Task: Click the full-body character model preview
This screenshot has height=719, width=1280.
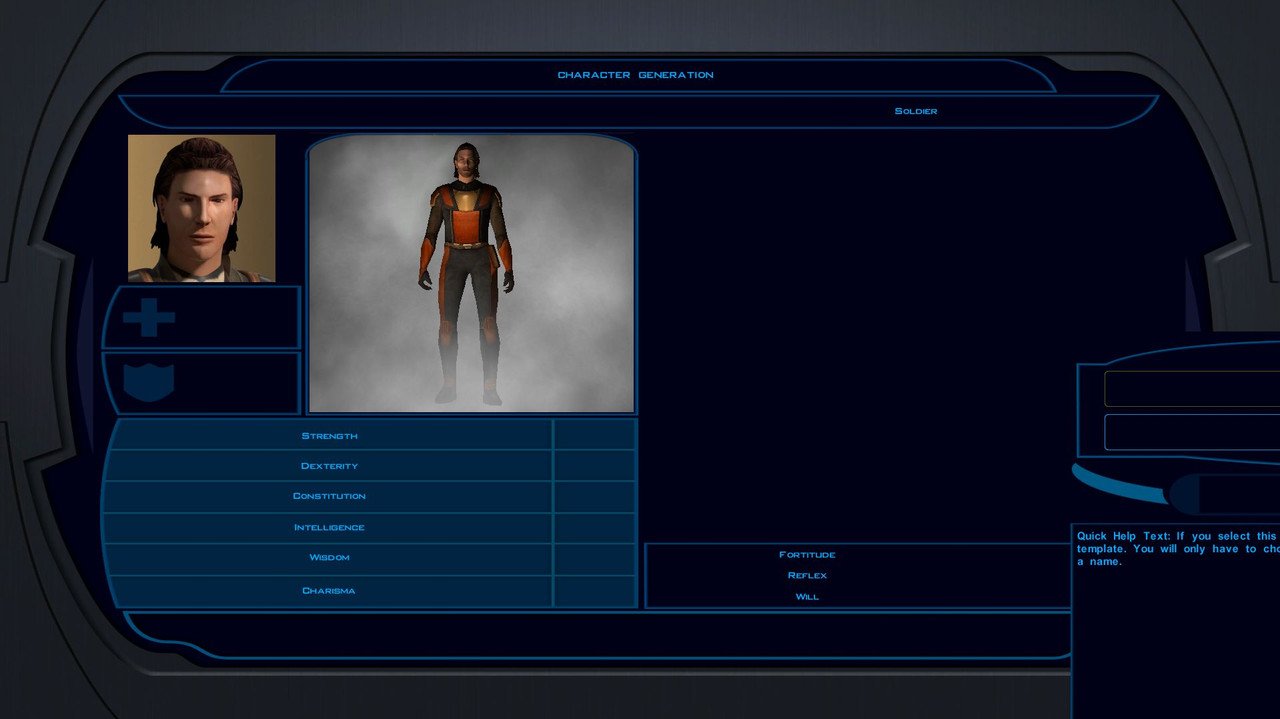Action: click(471, 274)
